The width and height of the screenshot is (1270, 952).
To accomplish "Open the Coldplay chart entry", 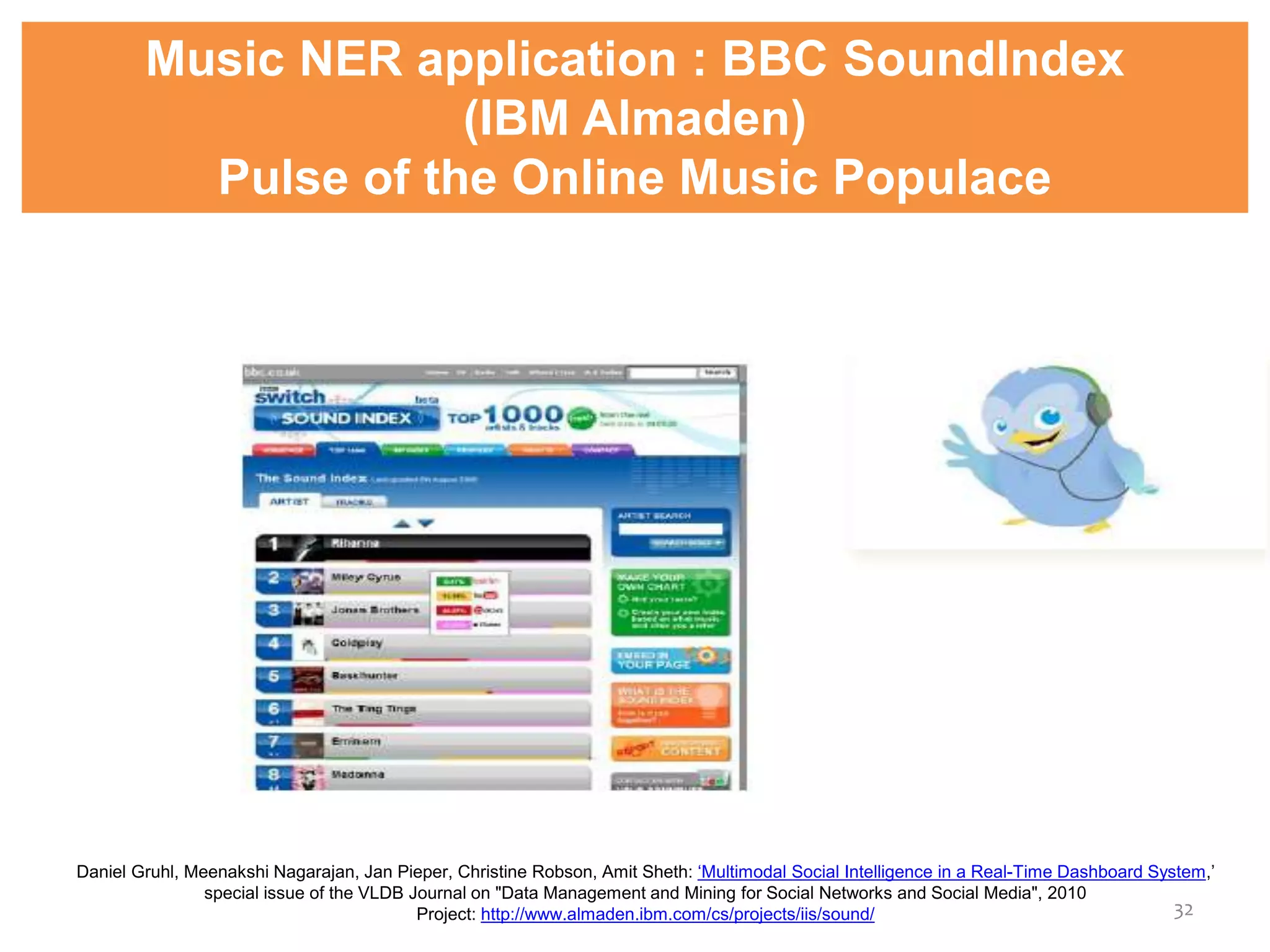I will (423, 647).
